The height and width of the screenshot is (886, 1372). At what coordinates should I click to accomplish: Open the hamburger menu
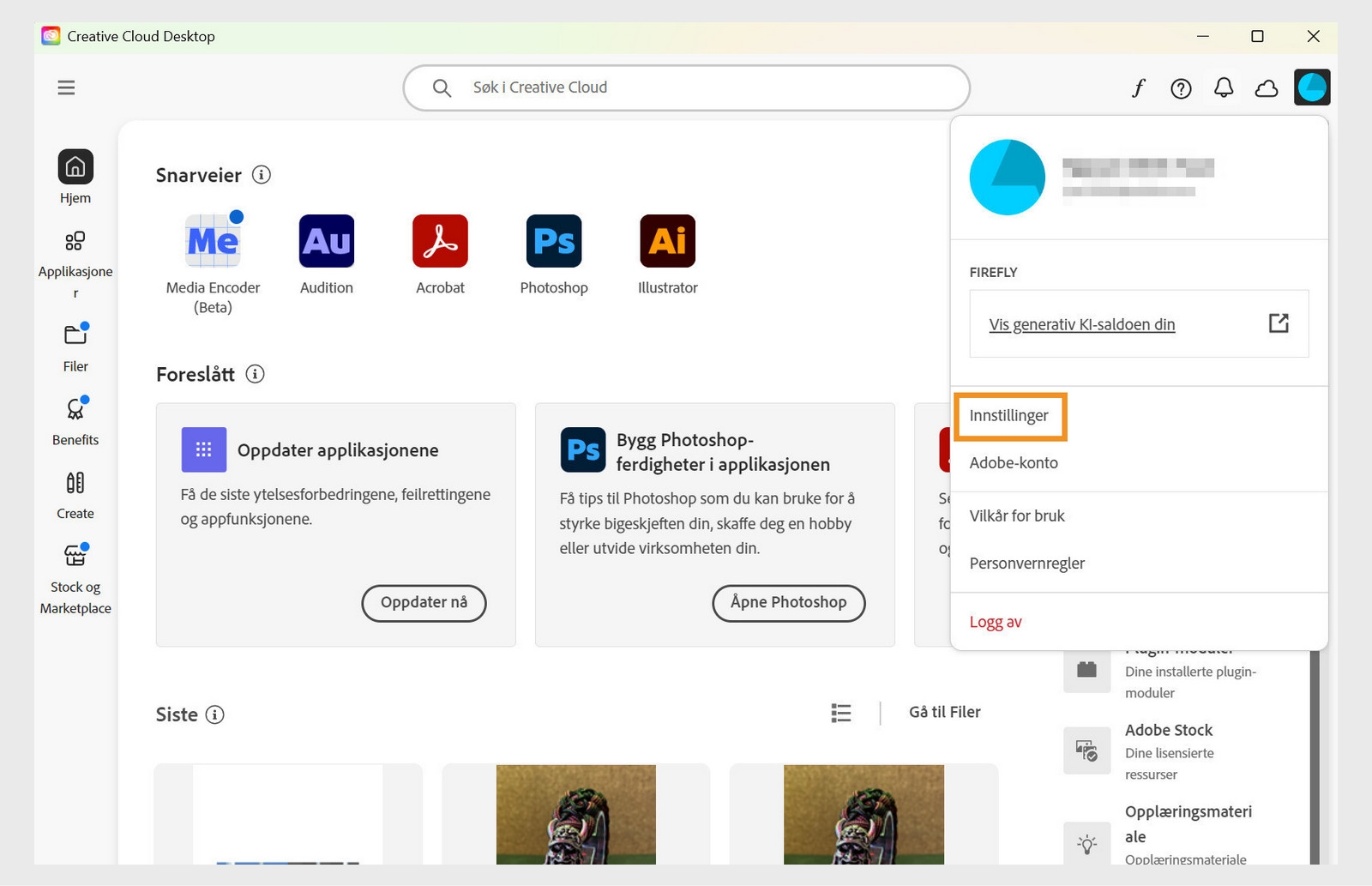click(x=66, y=87)
